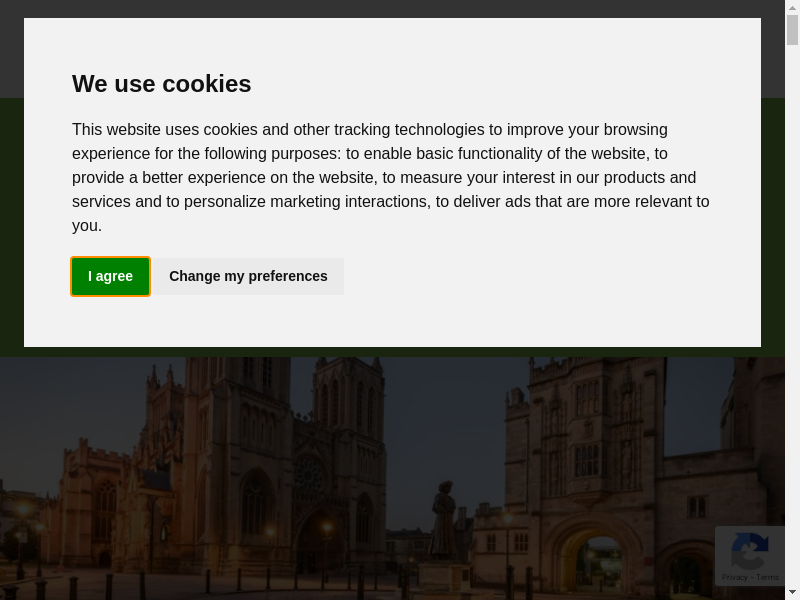Open the reCAPTCHA Terms link

pyautogui.click(x=768, y=577)
